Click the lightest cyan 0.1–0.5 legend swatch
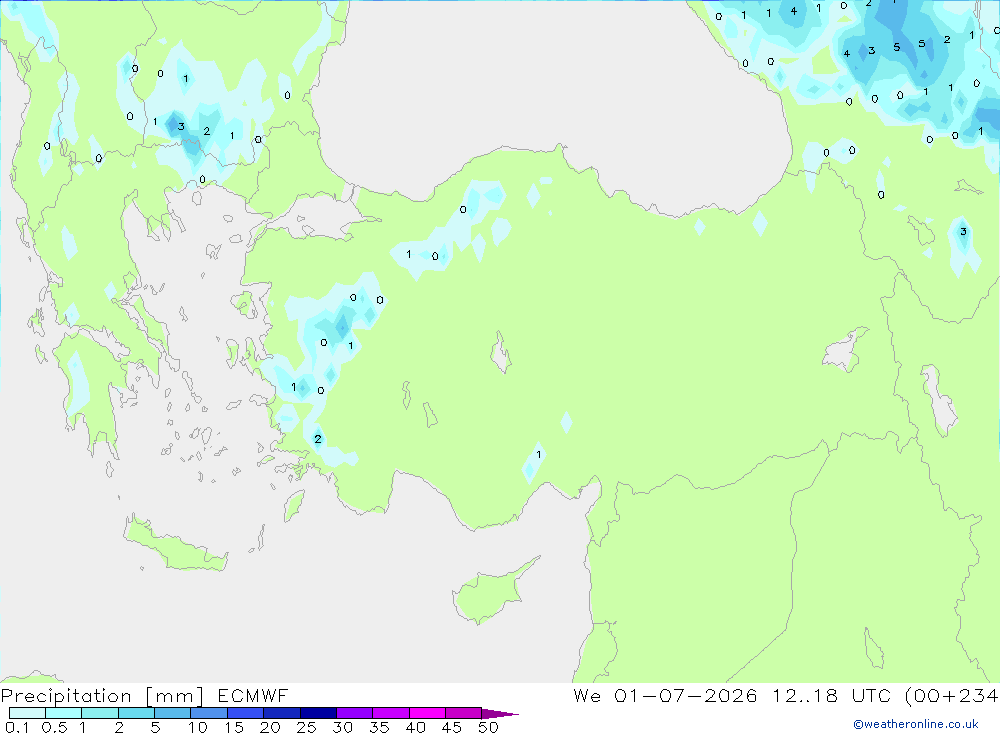This screenshot has width=1000, height=733. [x=27, y=713]
